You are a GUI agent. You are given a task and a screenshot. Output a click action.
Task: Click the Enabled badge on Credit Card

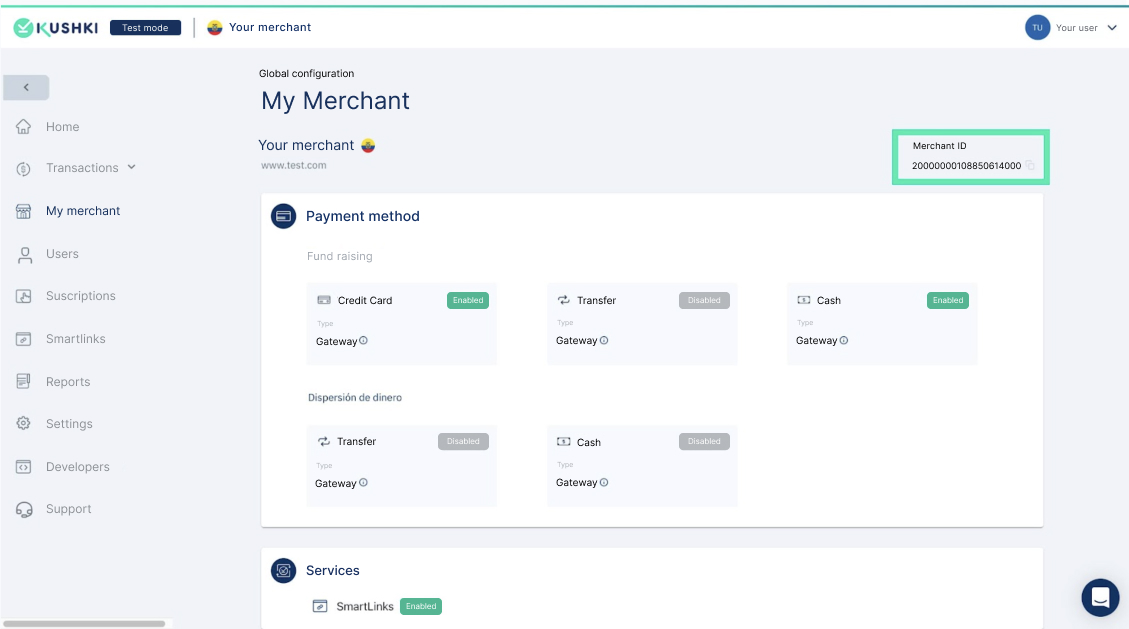click(x=467, y=300)
